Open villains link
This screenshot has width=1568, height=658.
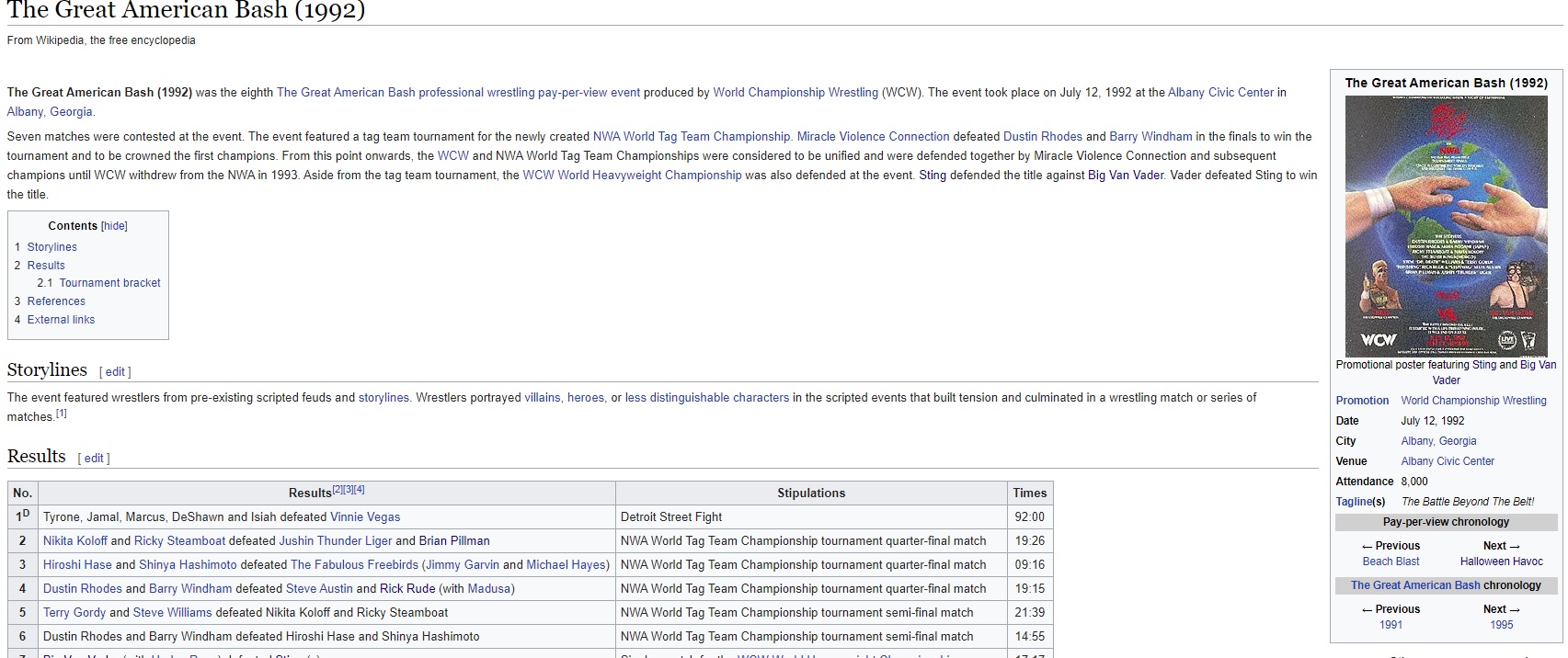coord(543,398)
